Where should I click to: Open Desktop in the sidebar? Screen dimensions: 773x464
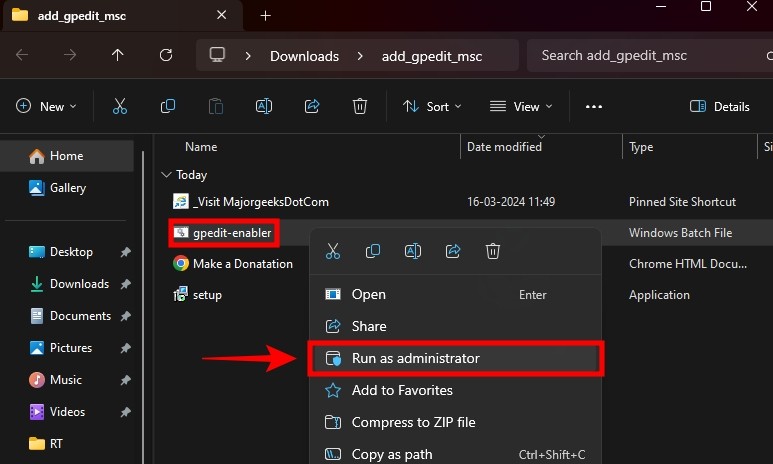coord(71,252)
